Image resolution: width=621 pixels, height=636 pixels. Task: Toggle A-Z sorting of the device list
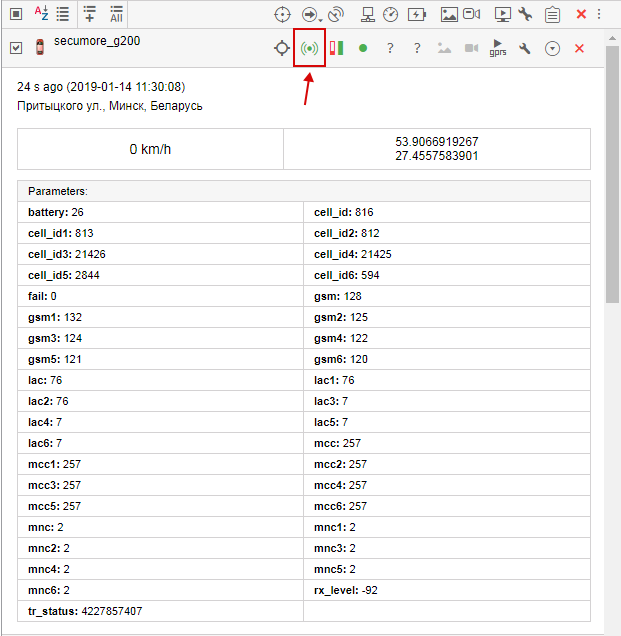[41, 14]
